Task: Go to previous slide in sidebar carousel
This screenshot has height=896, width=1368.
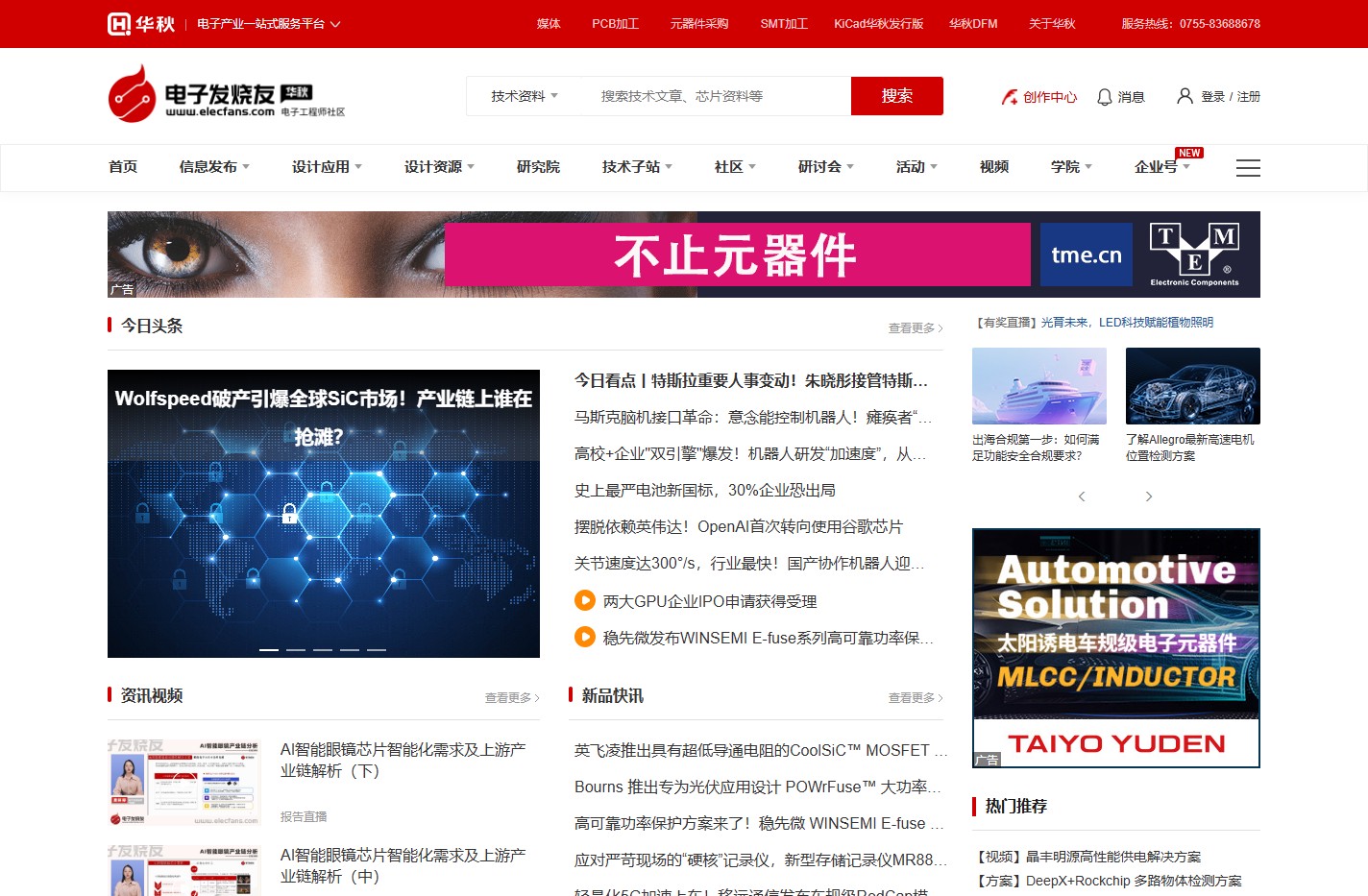Action: coord(1082,496)
